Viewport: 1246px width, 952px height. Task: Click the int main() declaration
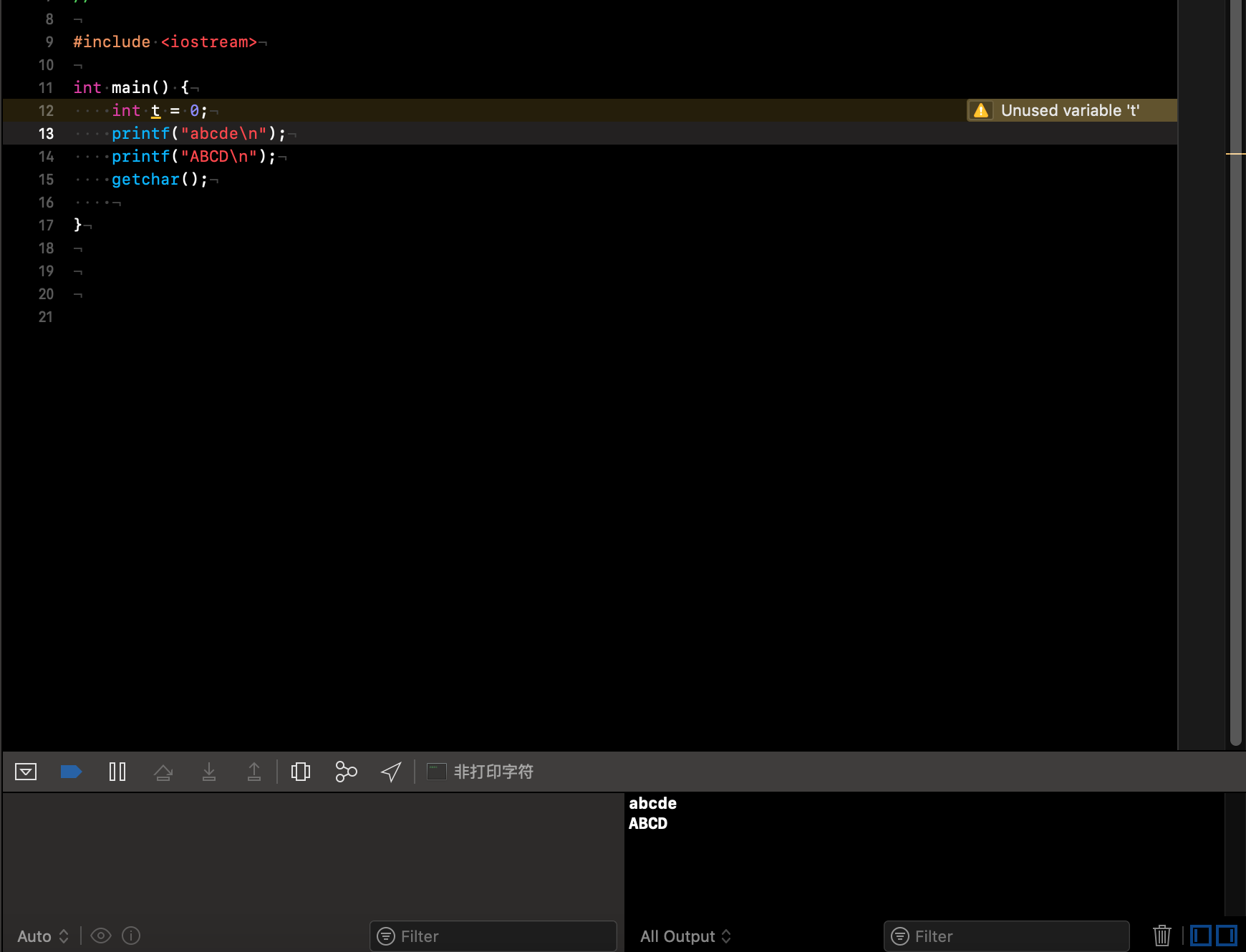tap(131, 88)
